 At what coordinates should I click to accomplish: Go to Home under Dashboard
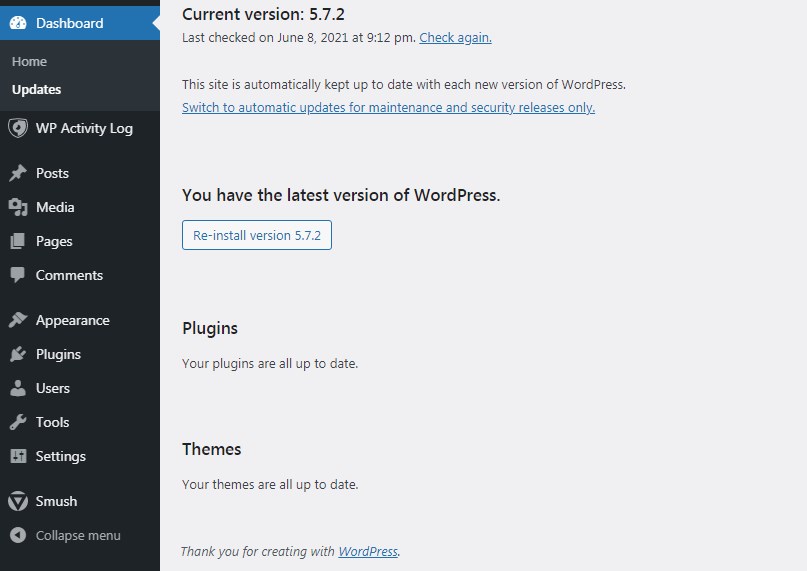coord(29,61)
